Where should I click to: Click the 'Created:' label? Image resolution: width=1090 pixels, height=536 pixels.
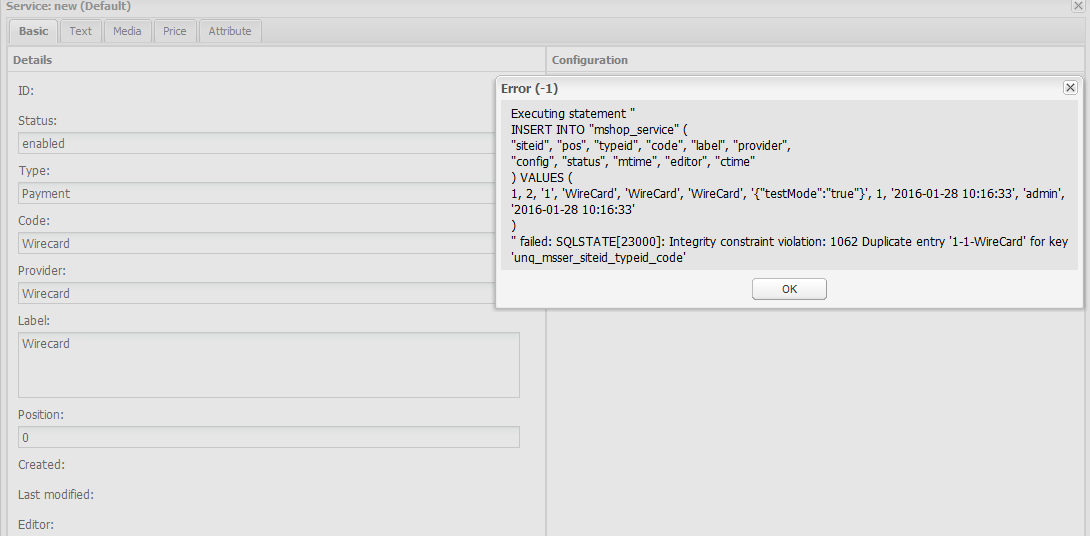pyautogui.click(x=41, y=464)
